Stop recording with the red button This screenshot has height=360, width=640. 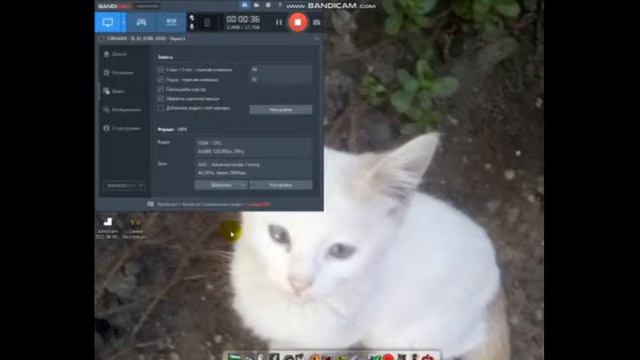click(298, 22)
